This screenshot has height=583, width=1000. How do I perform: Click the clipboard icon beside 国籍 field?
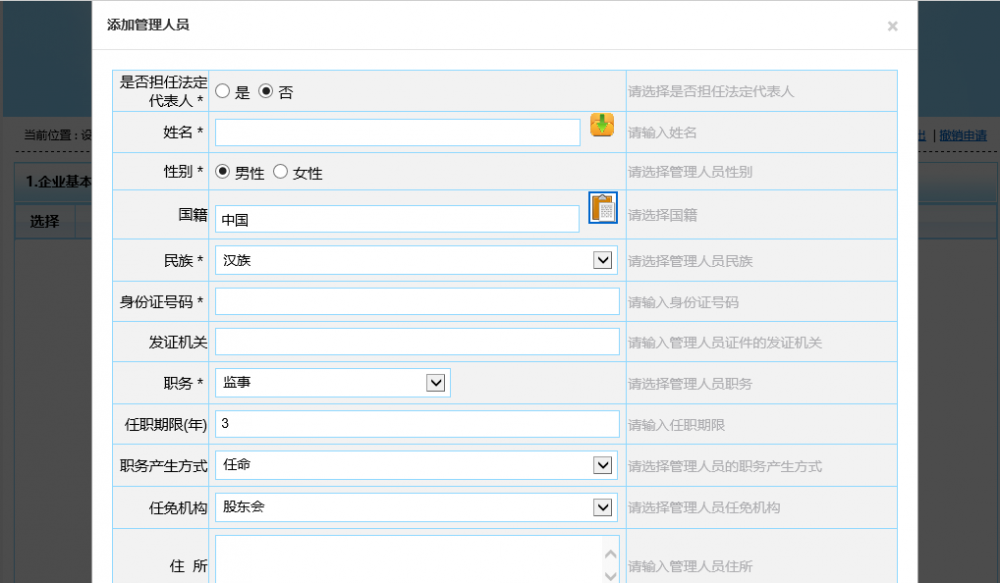(602, 208)
